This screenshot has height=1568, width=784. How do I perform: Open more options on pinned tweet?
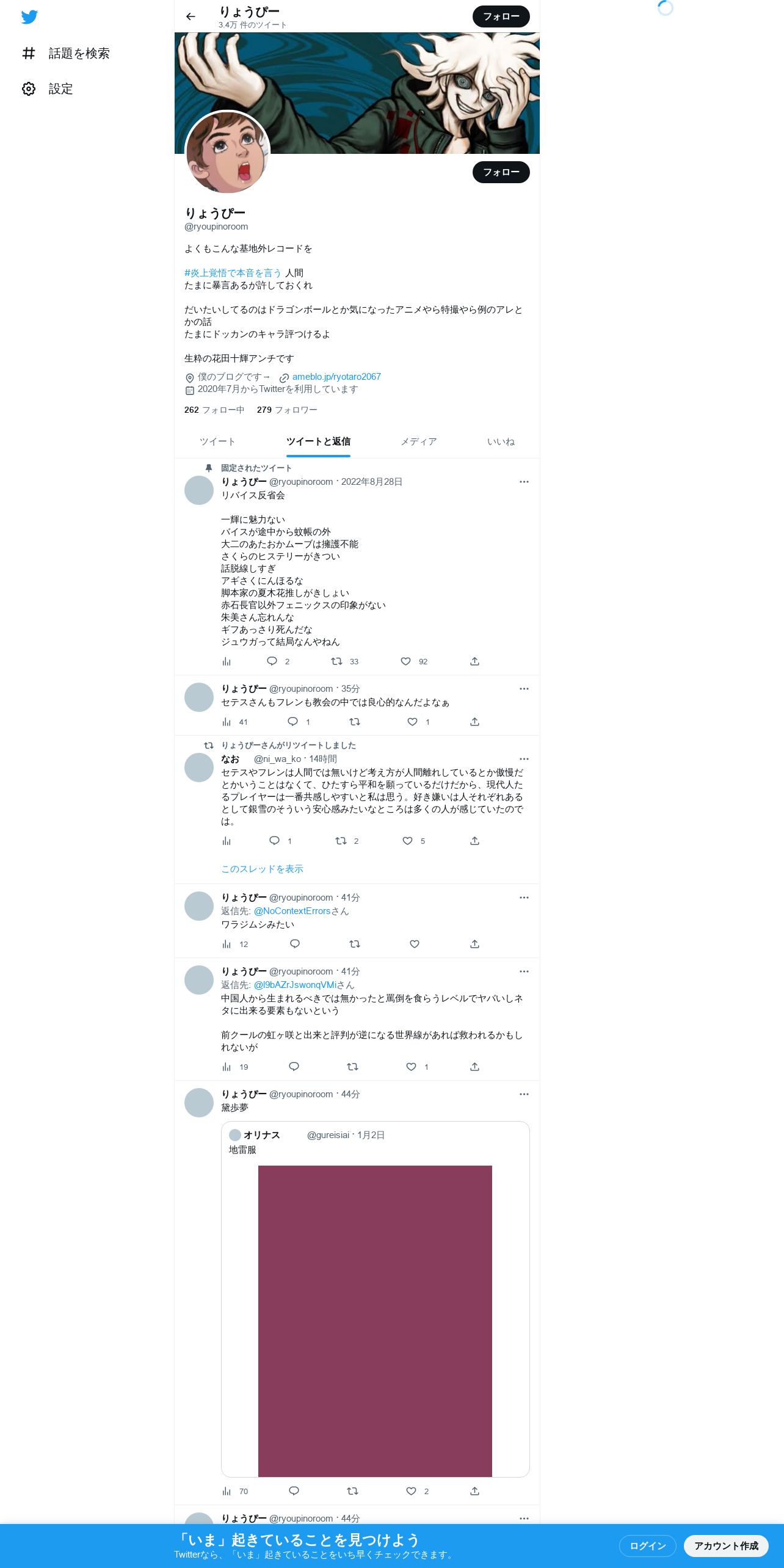pos(524,482)
